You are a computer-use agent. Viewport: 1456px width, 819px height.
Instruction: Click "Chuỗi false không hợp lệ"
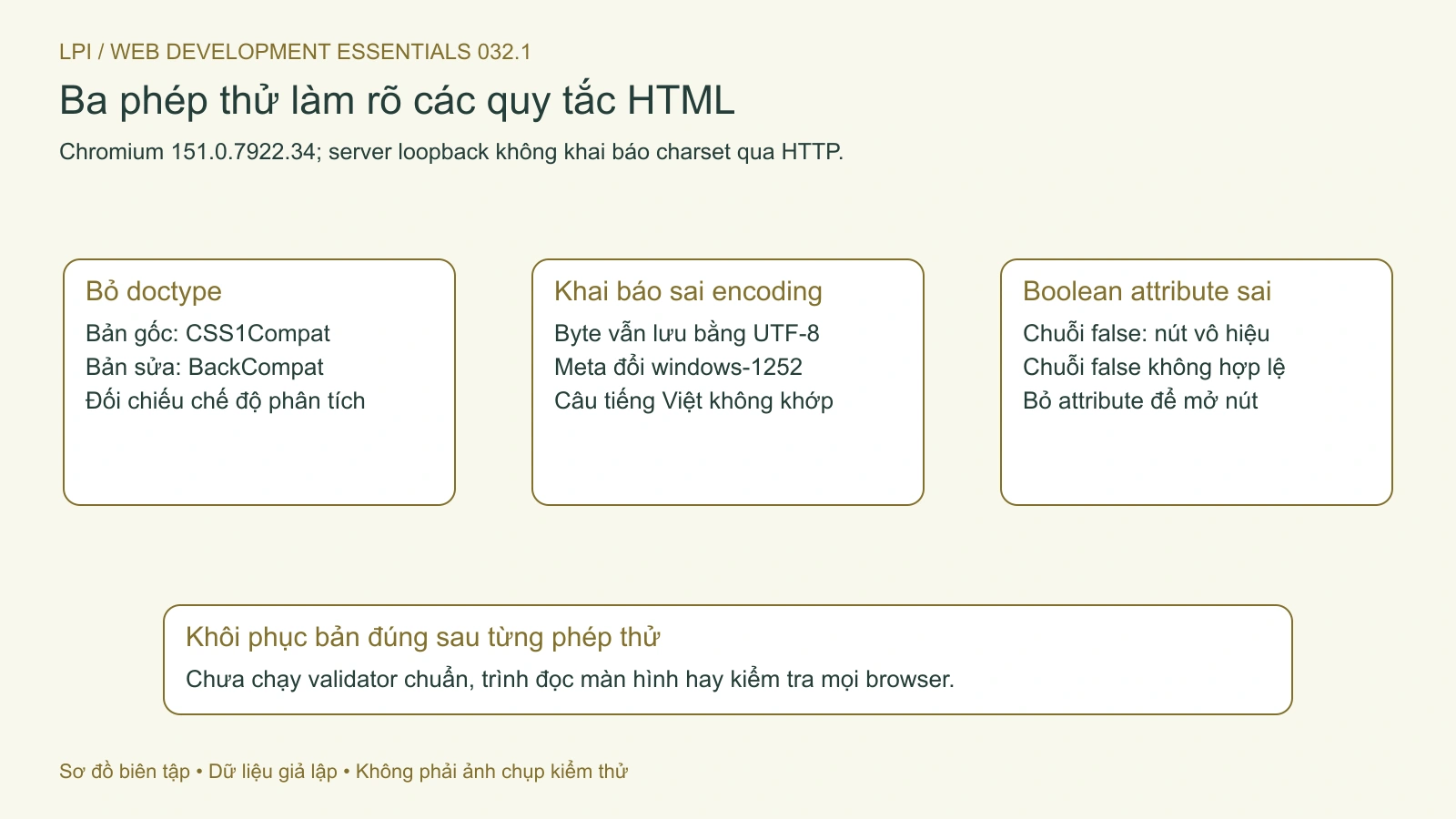point(1154,367)
